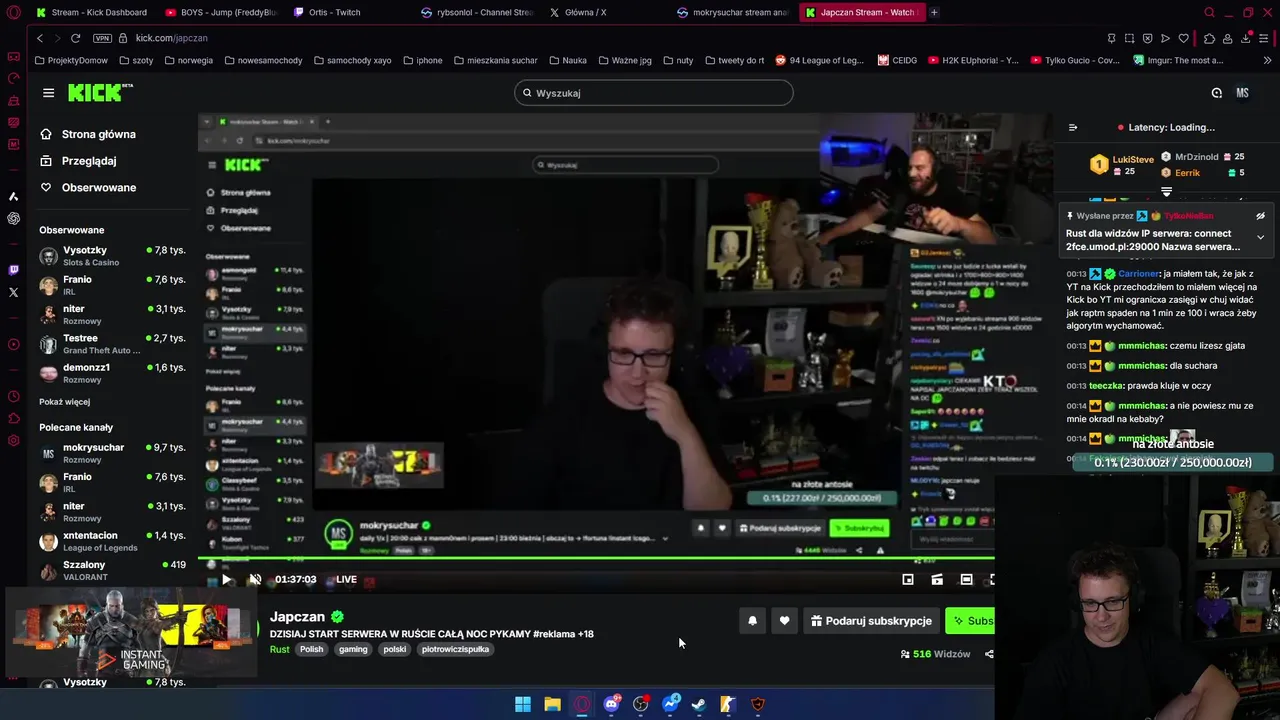Open followed channel niter with 3,1 tys.
Image resolution: width=1280 pixels, height=720 pixels.
coord(112,314)
